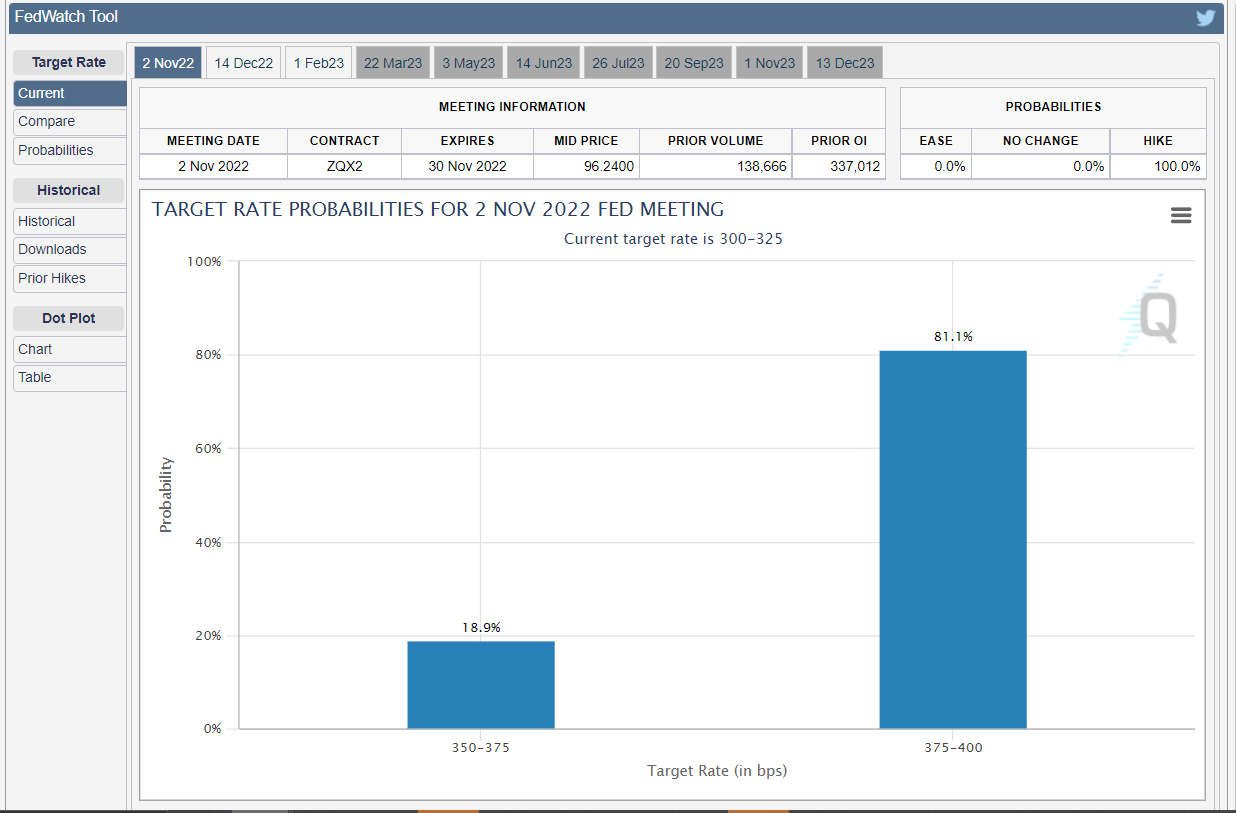Click the HIKE column header

click(1158, 141)
